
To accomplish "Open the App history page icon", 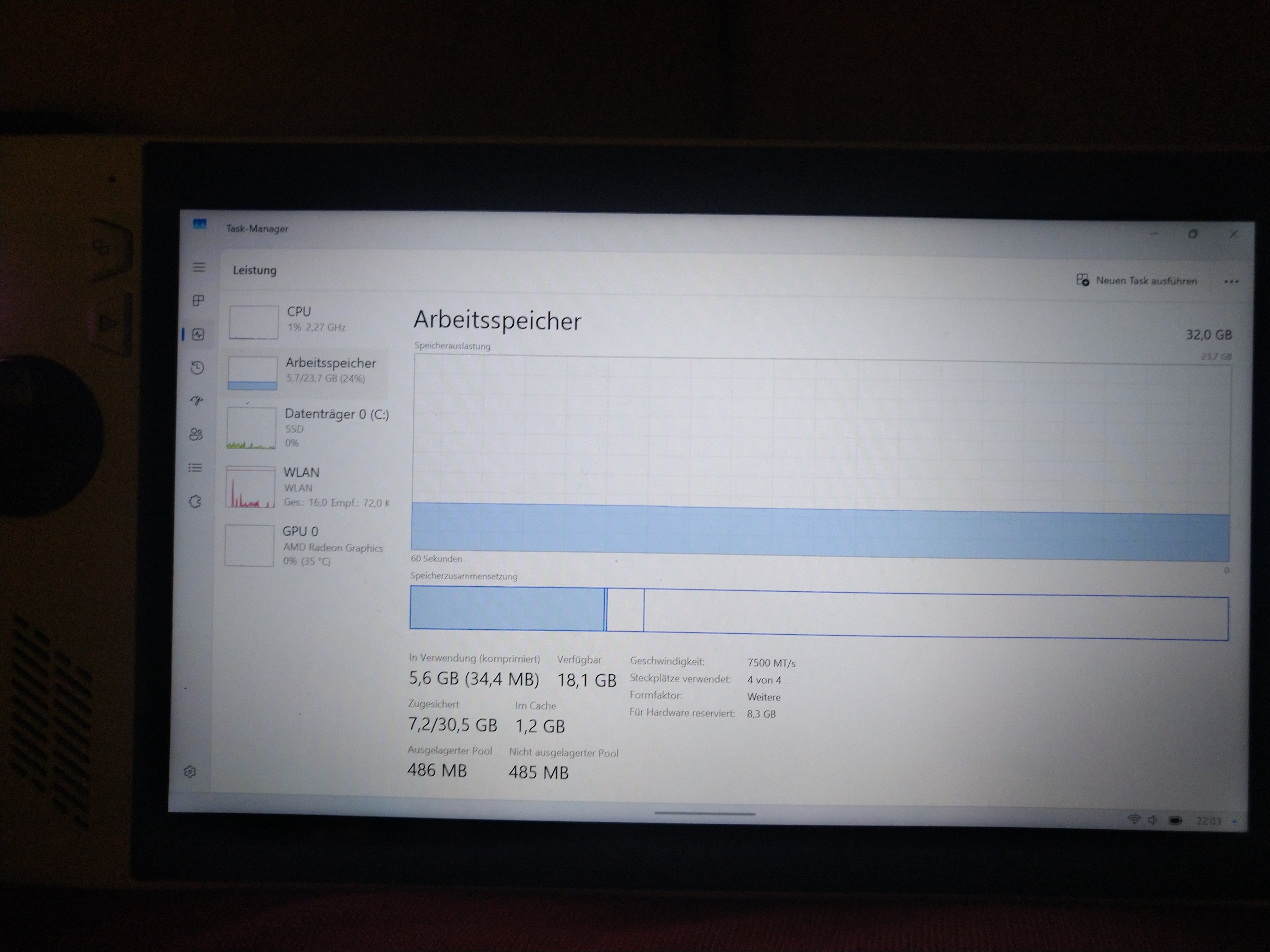I will (197, 368).
